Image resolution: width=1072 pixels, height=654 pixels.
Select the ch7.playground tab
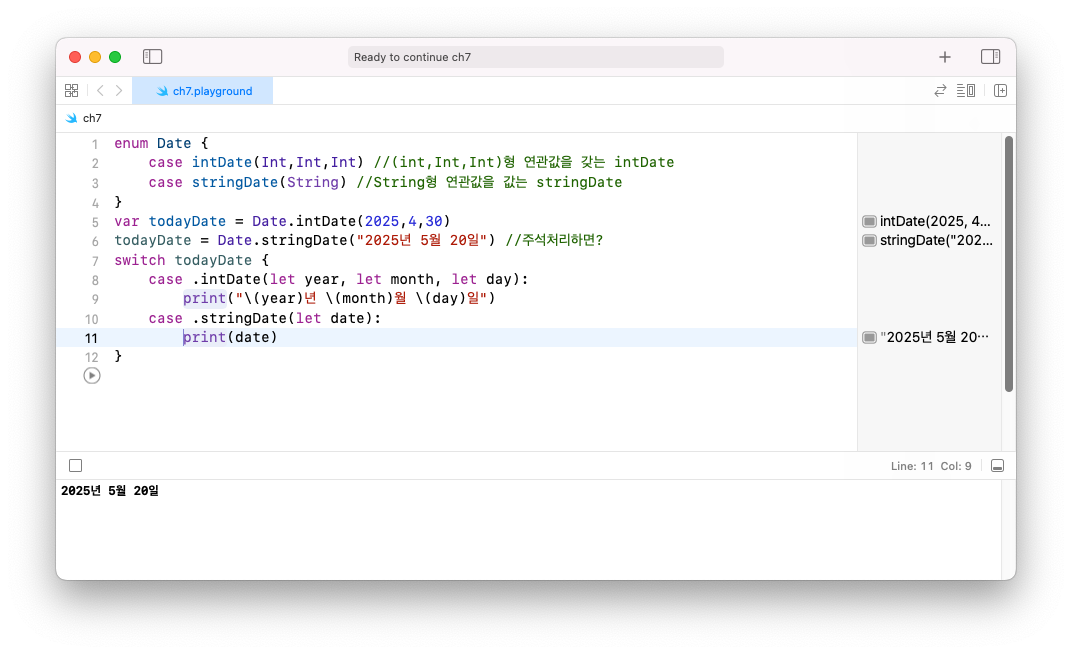click(203, 91)
